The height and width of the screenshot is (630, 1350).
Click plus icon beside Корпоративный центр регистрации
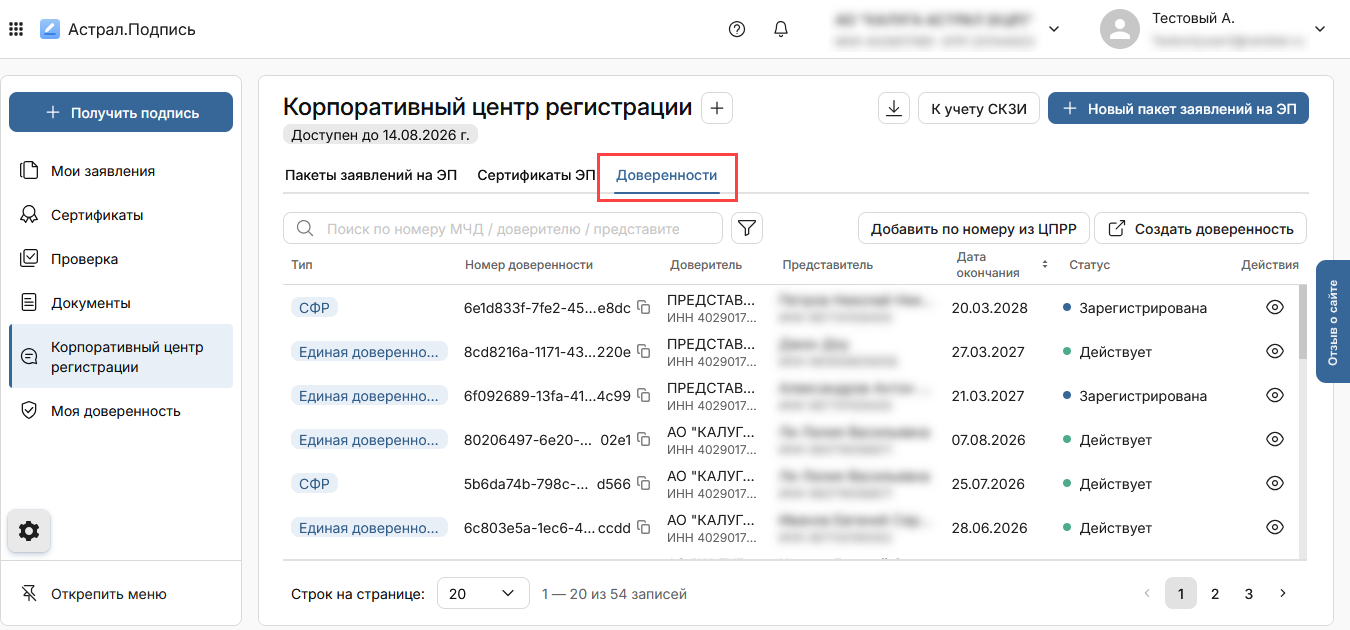click(x=717, y=108)
